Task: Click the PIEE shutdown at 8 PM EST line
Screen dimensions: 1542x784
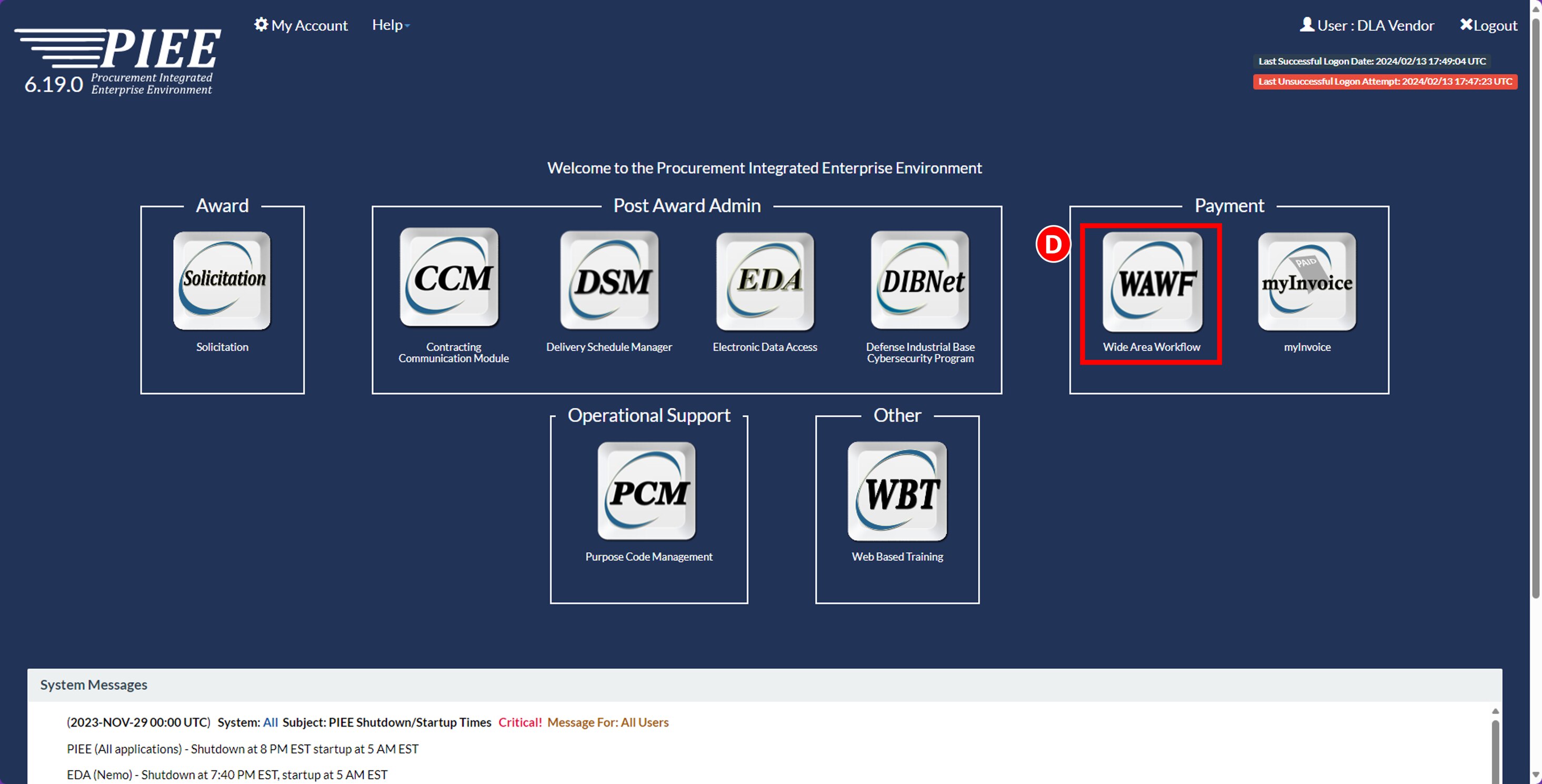Action: point(243,749)
